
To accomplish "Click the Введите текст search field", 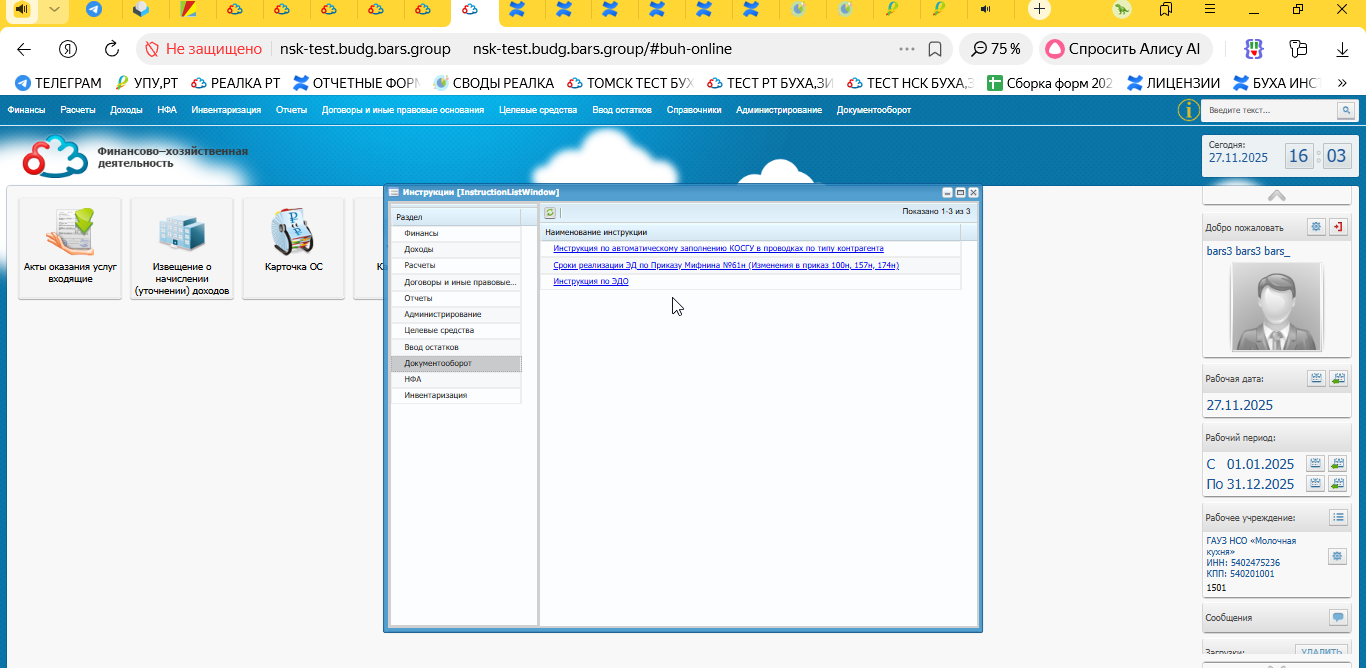I will click(1270, 110).
